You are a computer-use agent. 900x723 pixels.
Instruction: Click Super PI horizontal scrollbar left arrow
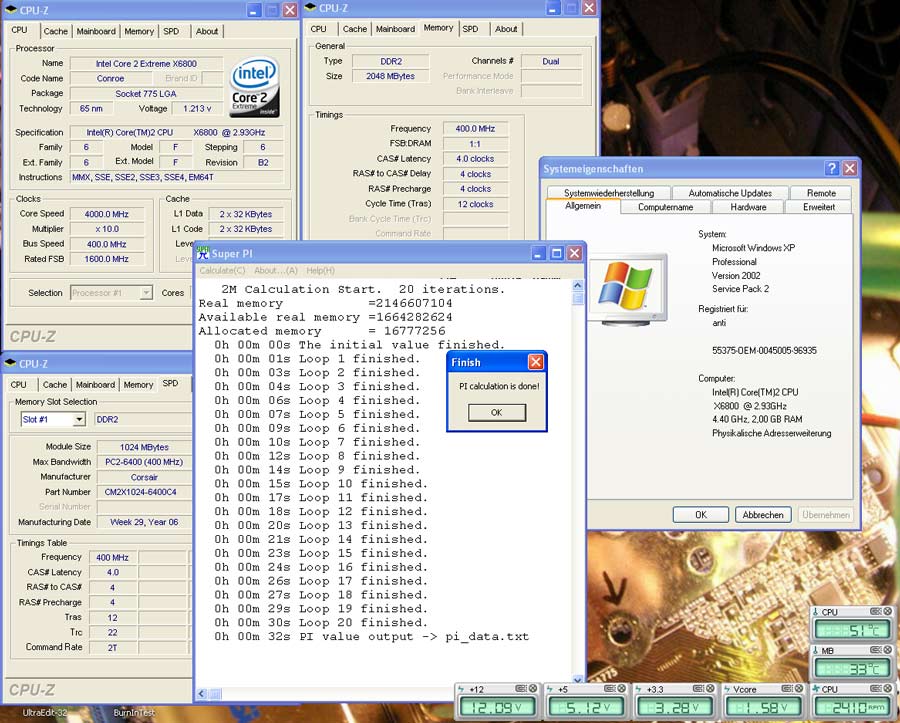point(202,694)
